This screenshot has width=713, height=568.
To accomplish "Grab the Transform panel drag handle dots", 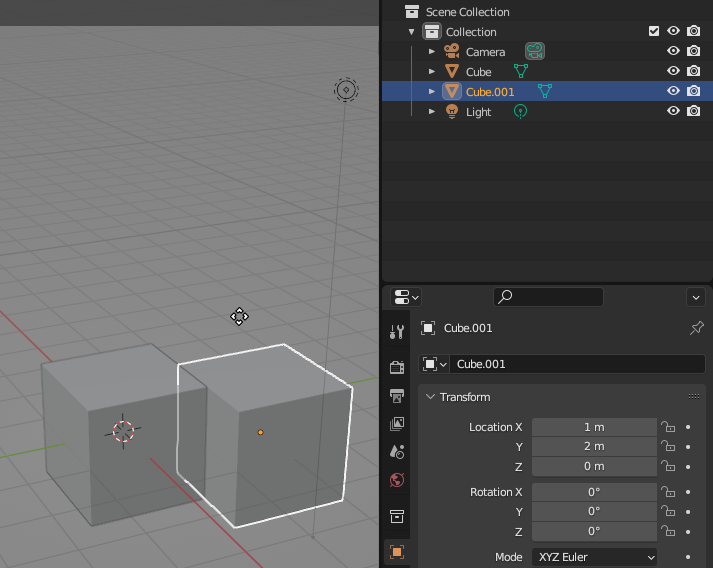I will pos(694,397).
